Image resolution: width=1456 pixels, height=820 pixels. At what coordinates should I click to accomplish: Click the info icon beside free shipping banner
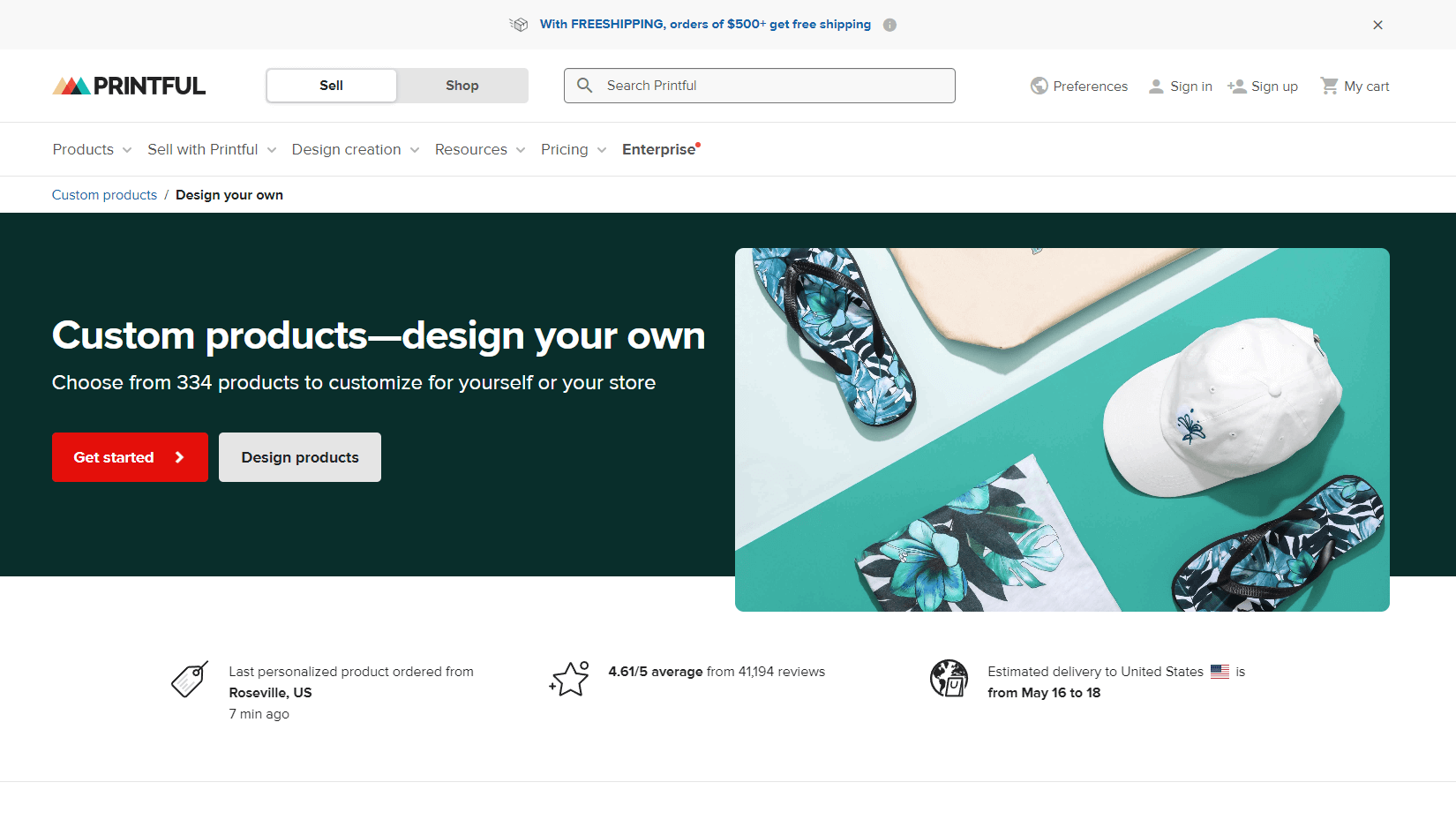889,25
